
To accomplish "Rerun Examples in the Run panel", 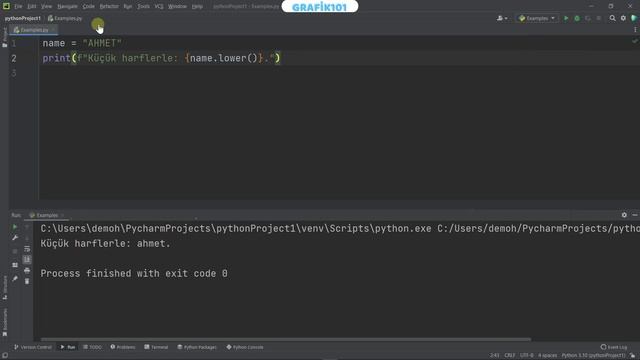I will pyautogui.click(x=15, y=227).
